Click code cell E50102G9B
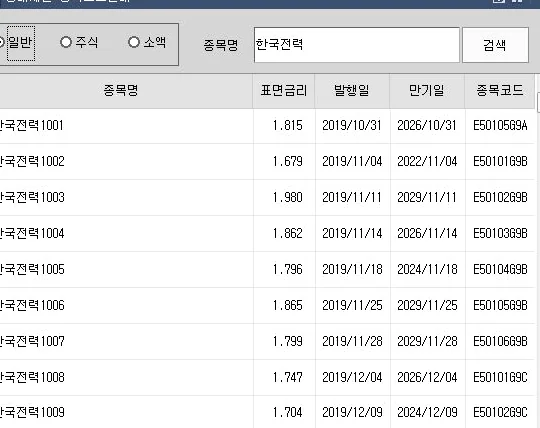 pos(500,198)
